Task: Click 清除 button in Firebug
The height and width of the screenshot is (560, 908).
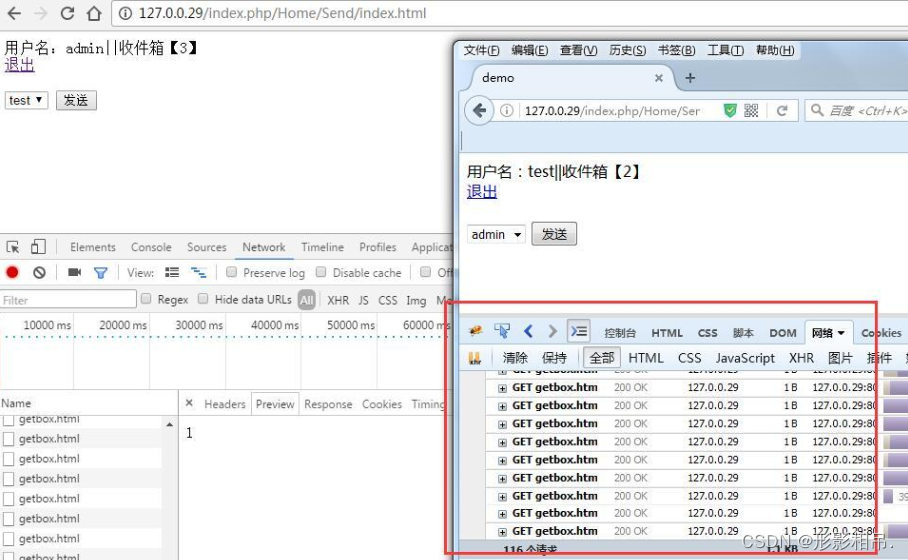Action: click(515, 358)
